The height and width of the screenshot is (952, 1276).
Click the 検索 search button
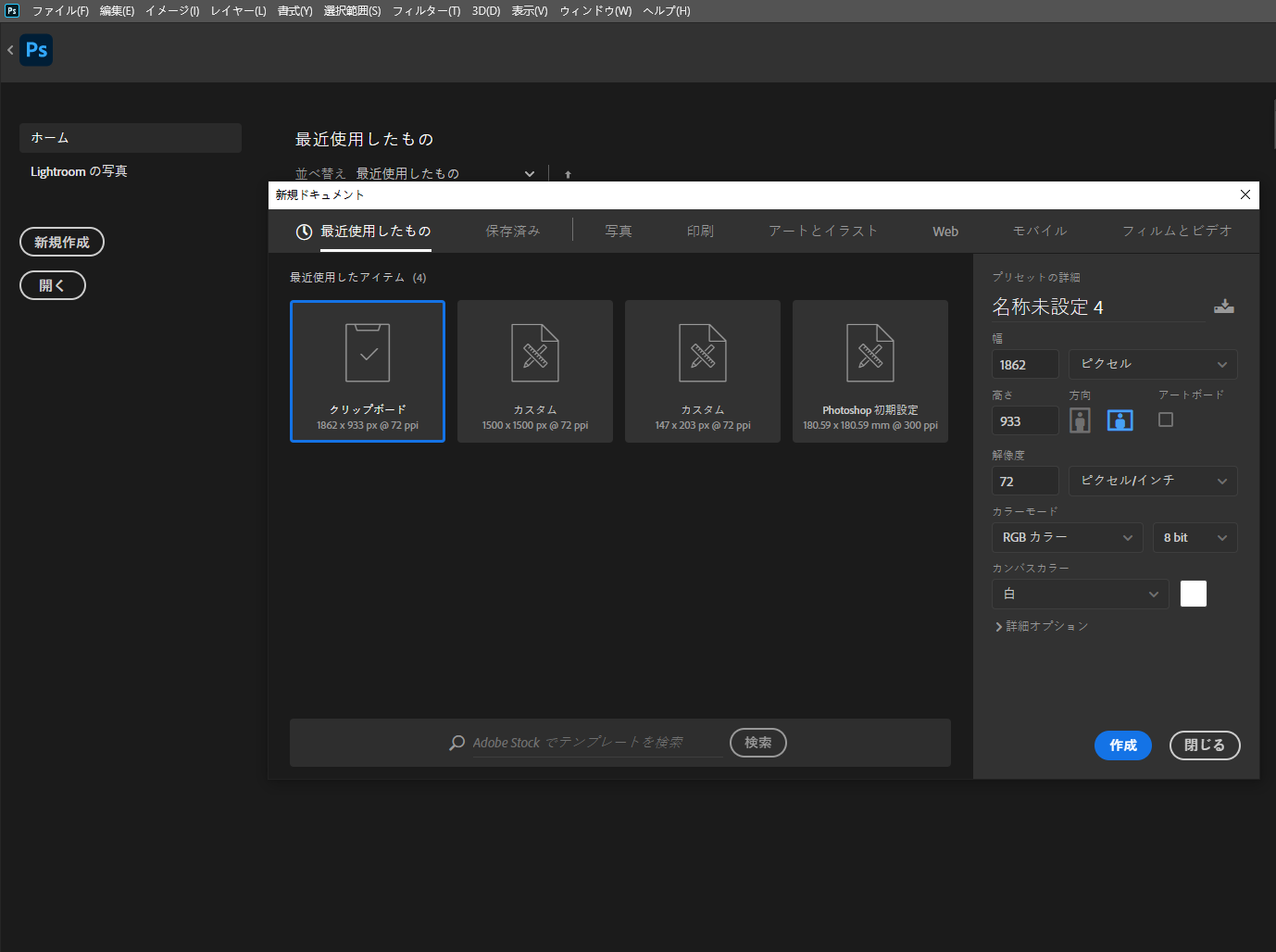click(758, 743)
